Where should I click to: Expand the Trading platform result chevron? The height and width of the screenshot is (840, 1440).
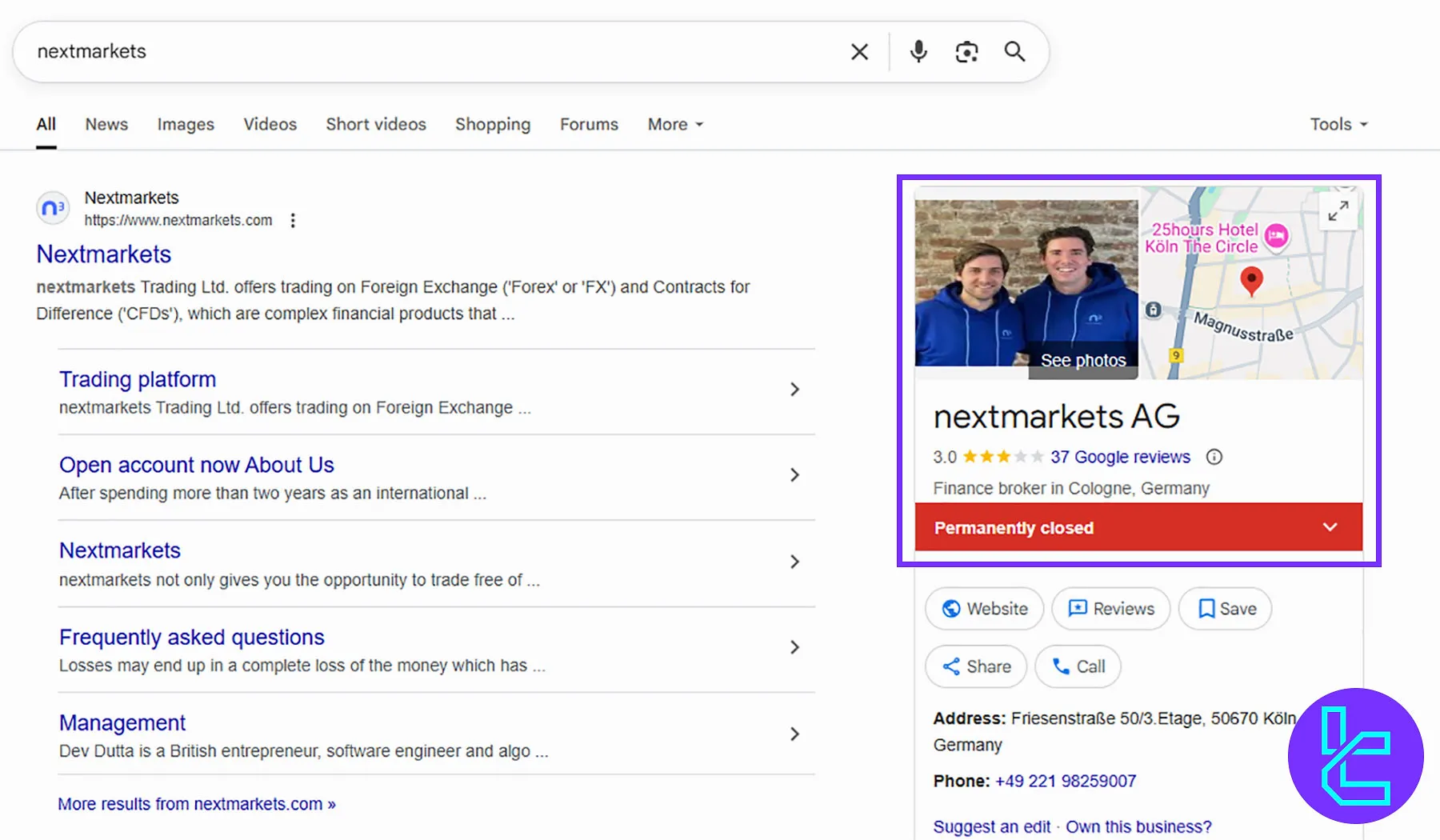coord(794,390)
